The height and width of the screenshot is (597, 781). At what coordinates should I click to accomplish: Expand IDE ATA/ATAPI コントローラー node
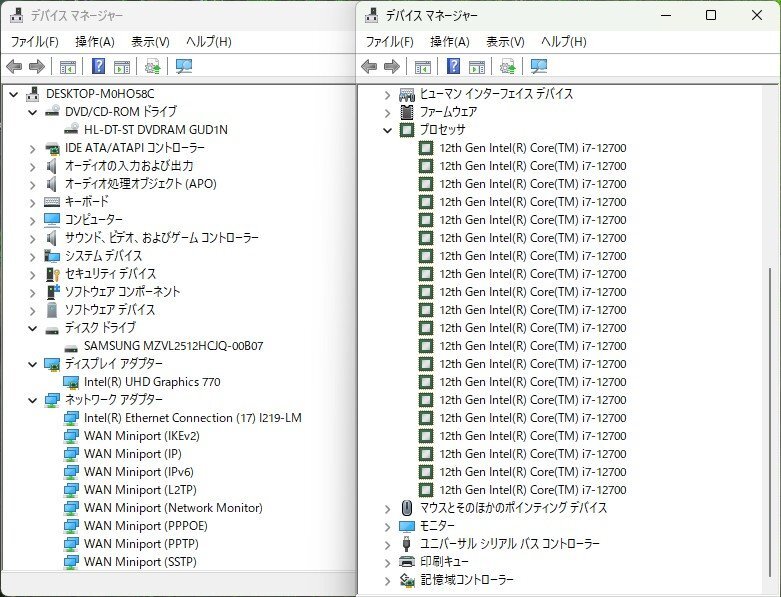[33, 148]
